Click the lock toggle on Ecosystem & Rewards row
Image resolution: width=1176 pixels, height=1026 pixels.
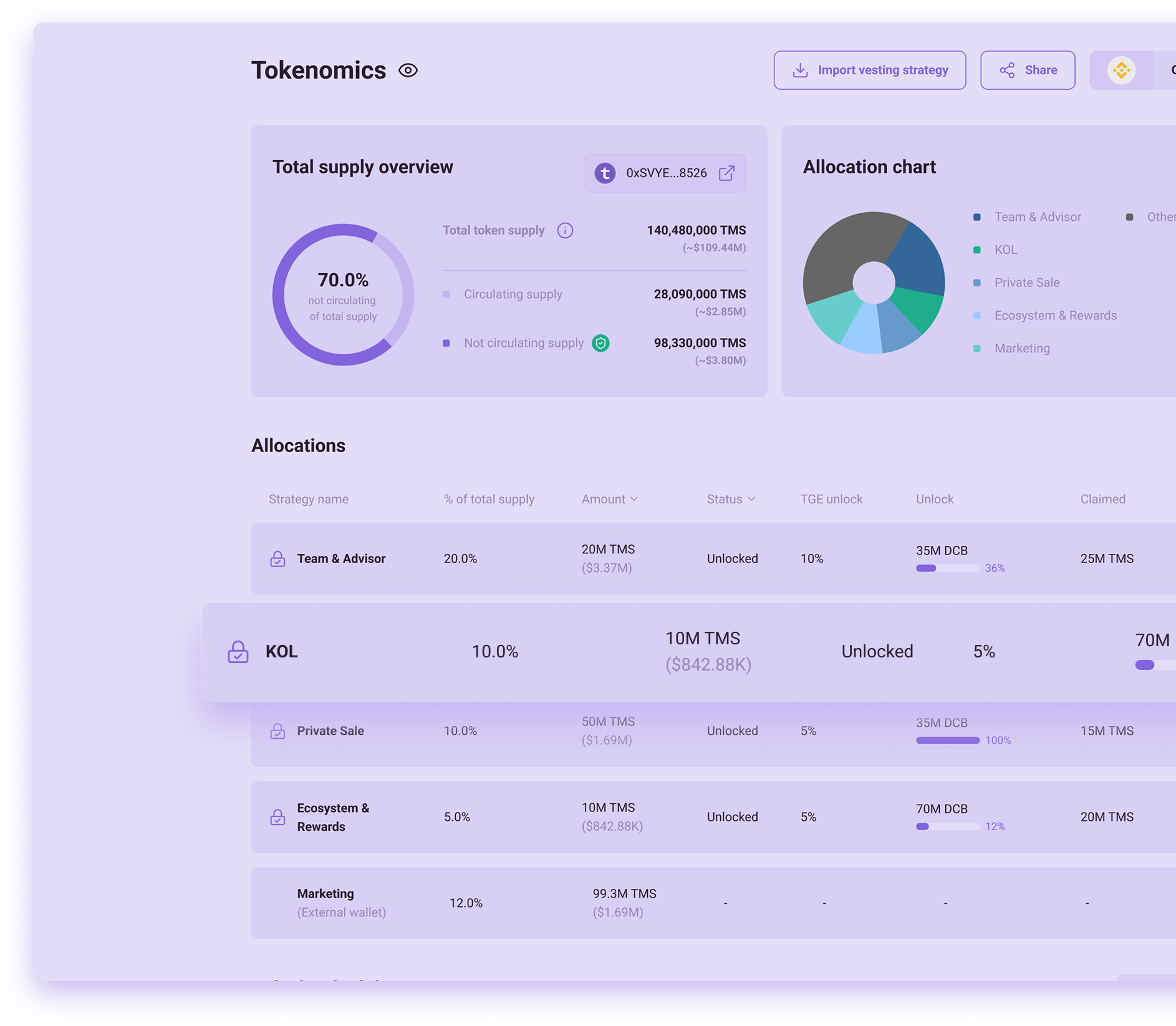click(x=278, y=817)
